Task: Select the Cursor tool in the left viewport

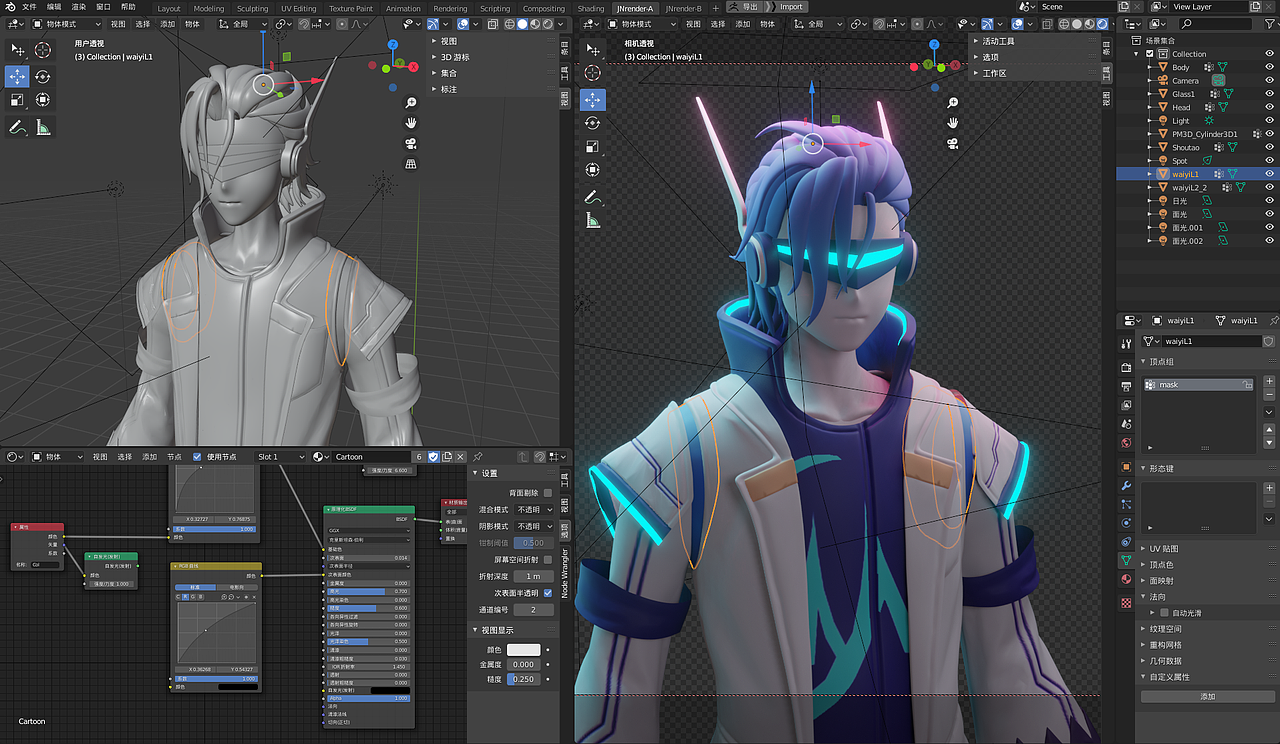Action: 43,50
